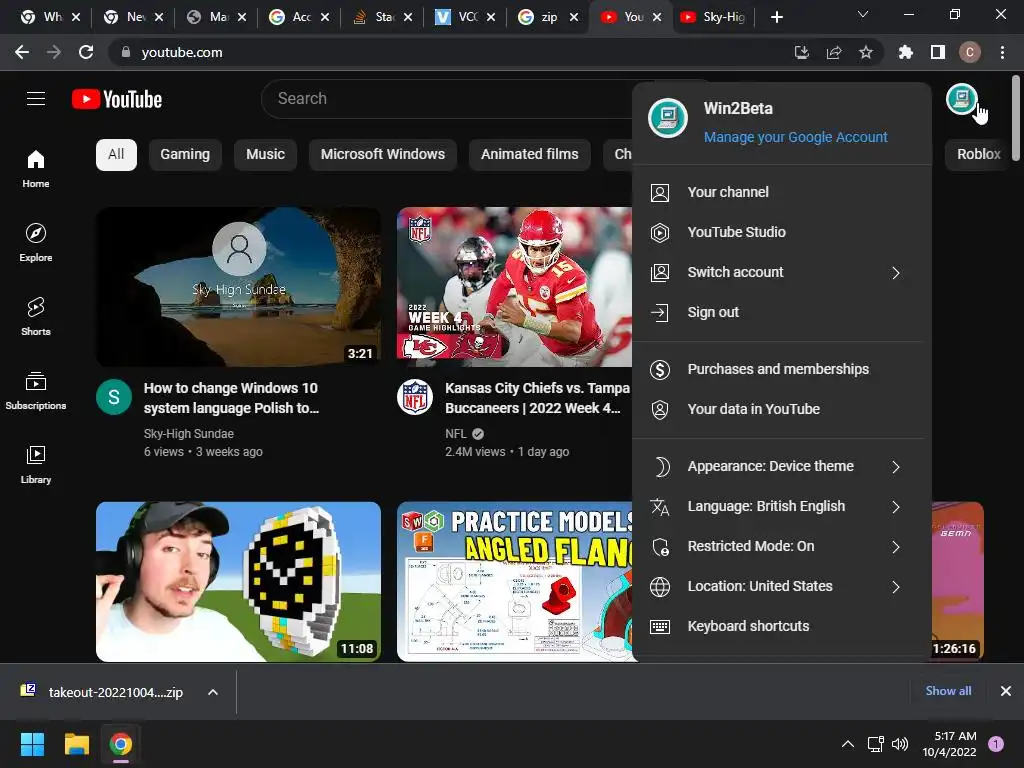
Task: Click Chrome icon in taskbar
Action: tap(121, 744)
